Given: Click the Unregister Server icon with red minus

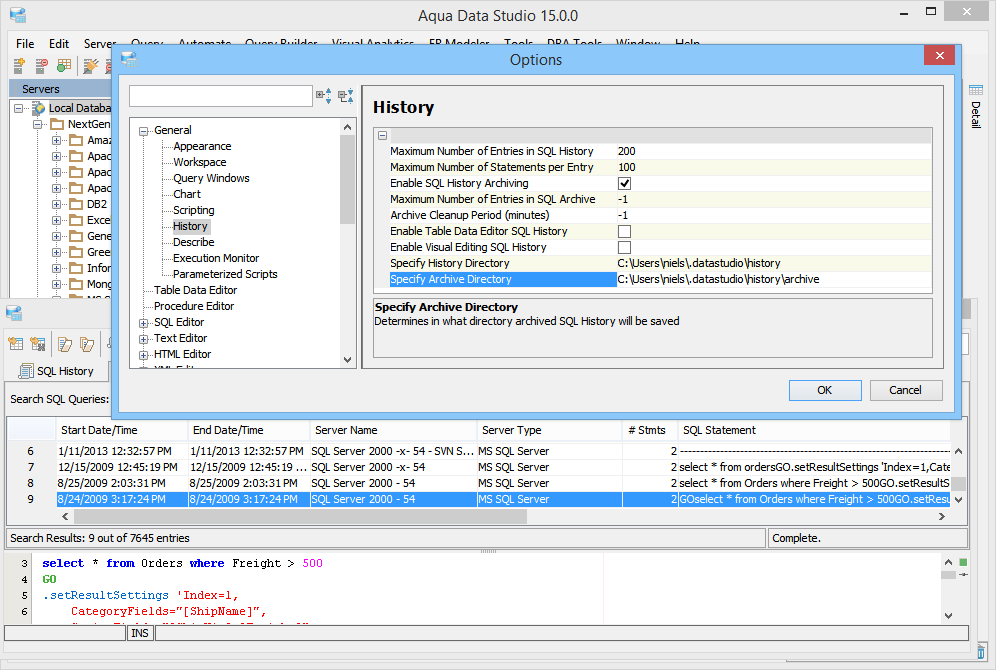Looking at the screenshot, I should (41, 65).
